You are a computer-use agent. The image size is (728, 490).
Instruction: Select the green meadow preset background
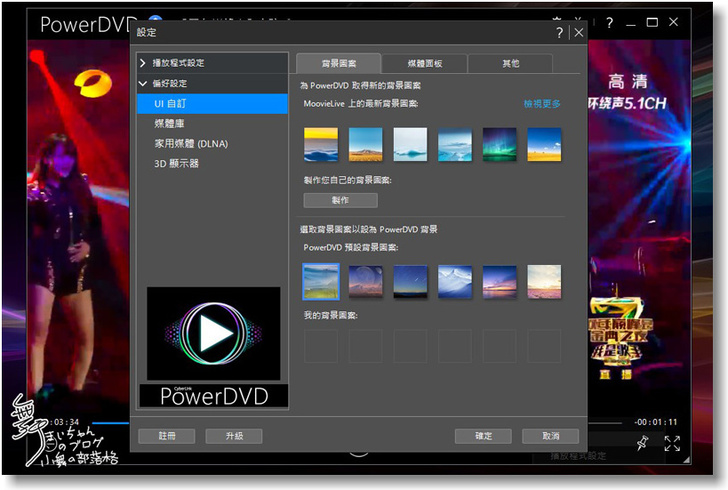pyautogui.click(x=320, y=281)
